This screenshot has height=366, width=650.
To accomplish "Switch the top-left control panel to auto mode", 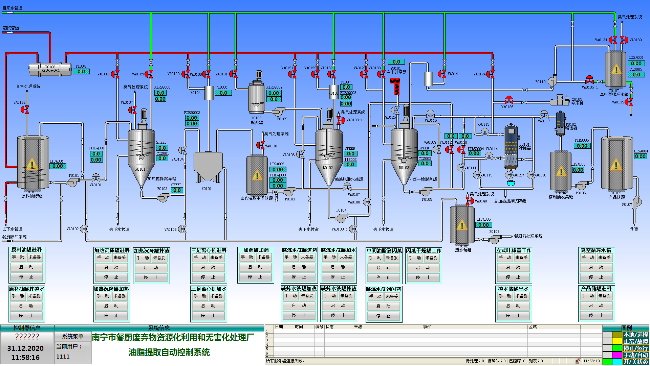I will pyautogui.click(x=35, y=257).
